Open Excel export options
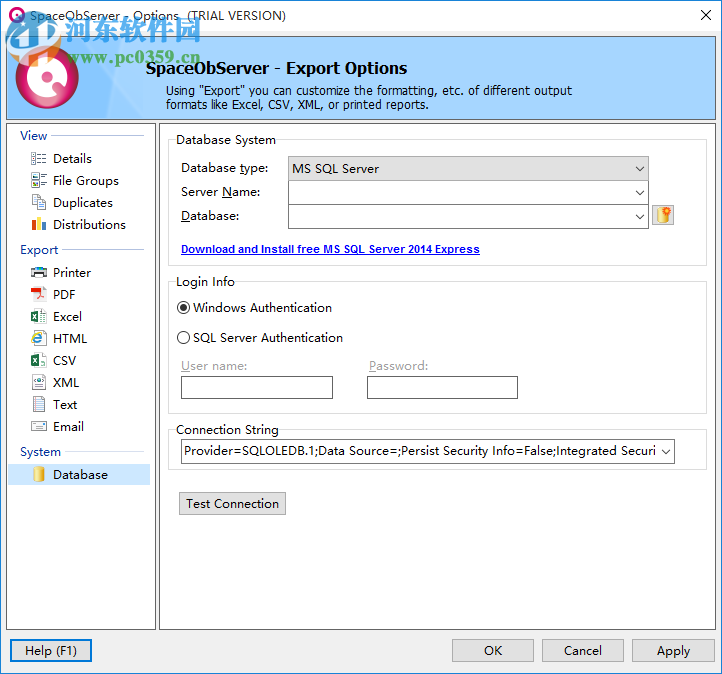This screenshot has height=674, width=722. tap(67, 317)
